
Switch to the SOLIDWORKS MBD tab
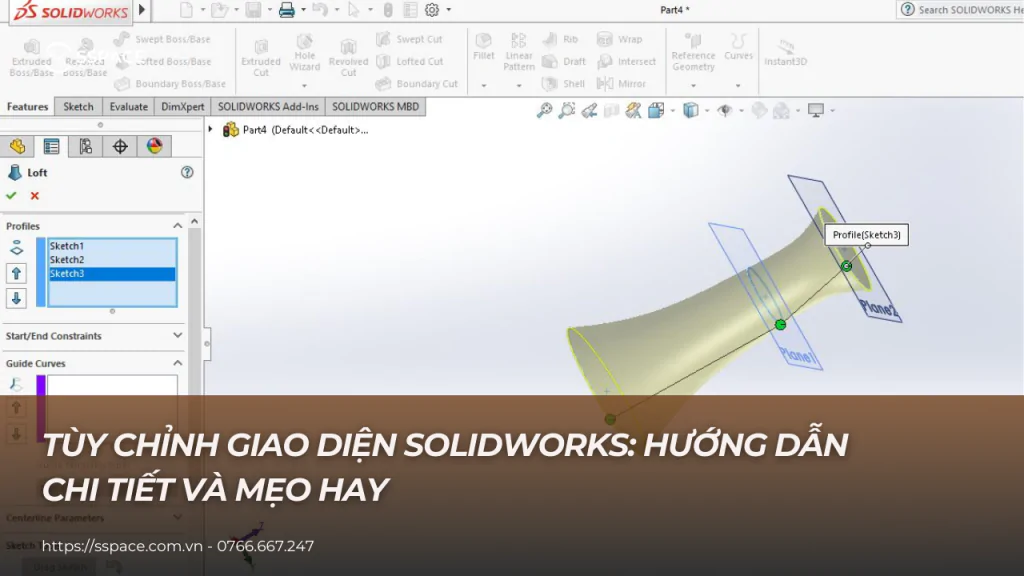tap(376, 106)
